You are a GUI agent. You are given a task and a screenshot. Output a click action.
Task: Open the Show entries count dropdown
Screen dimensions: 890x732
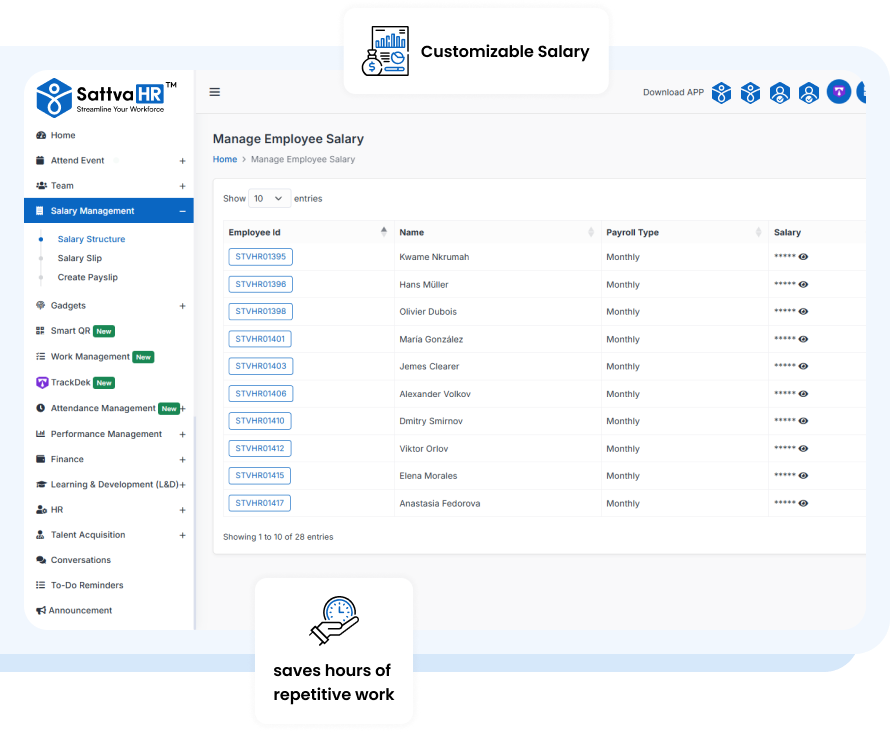(269, 198)
